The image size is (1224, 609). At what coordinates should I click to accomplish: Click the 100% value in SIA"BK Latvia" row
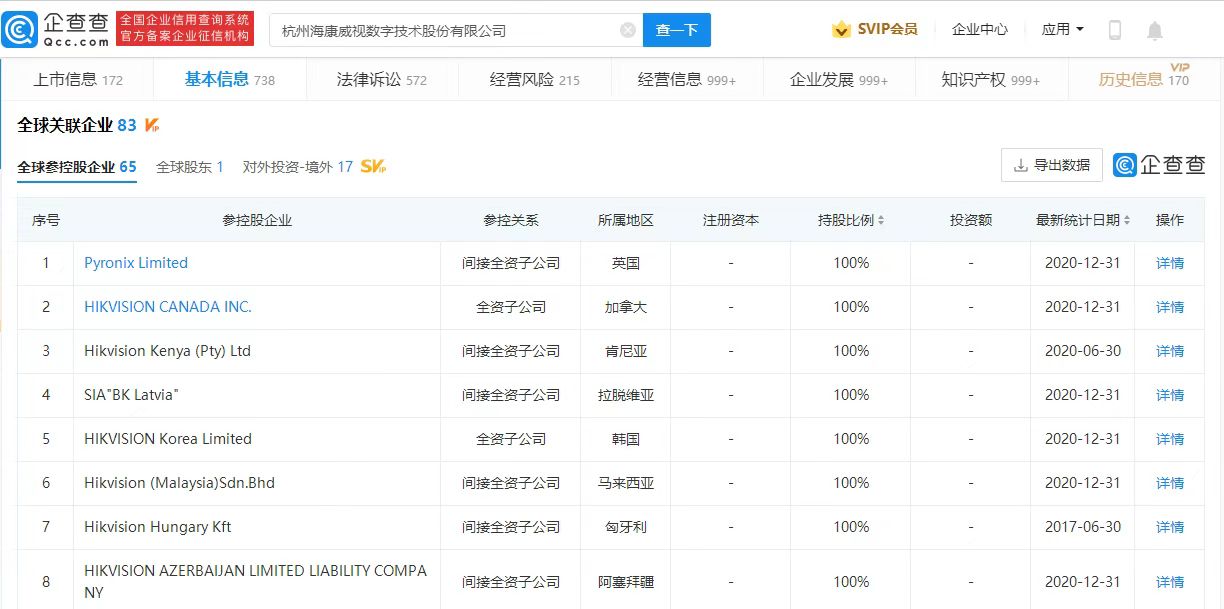click(x=851, y=395)
